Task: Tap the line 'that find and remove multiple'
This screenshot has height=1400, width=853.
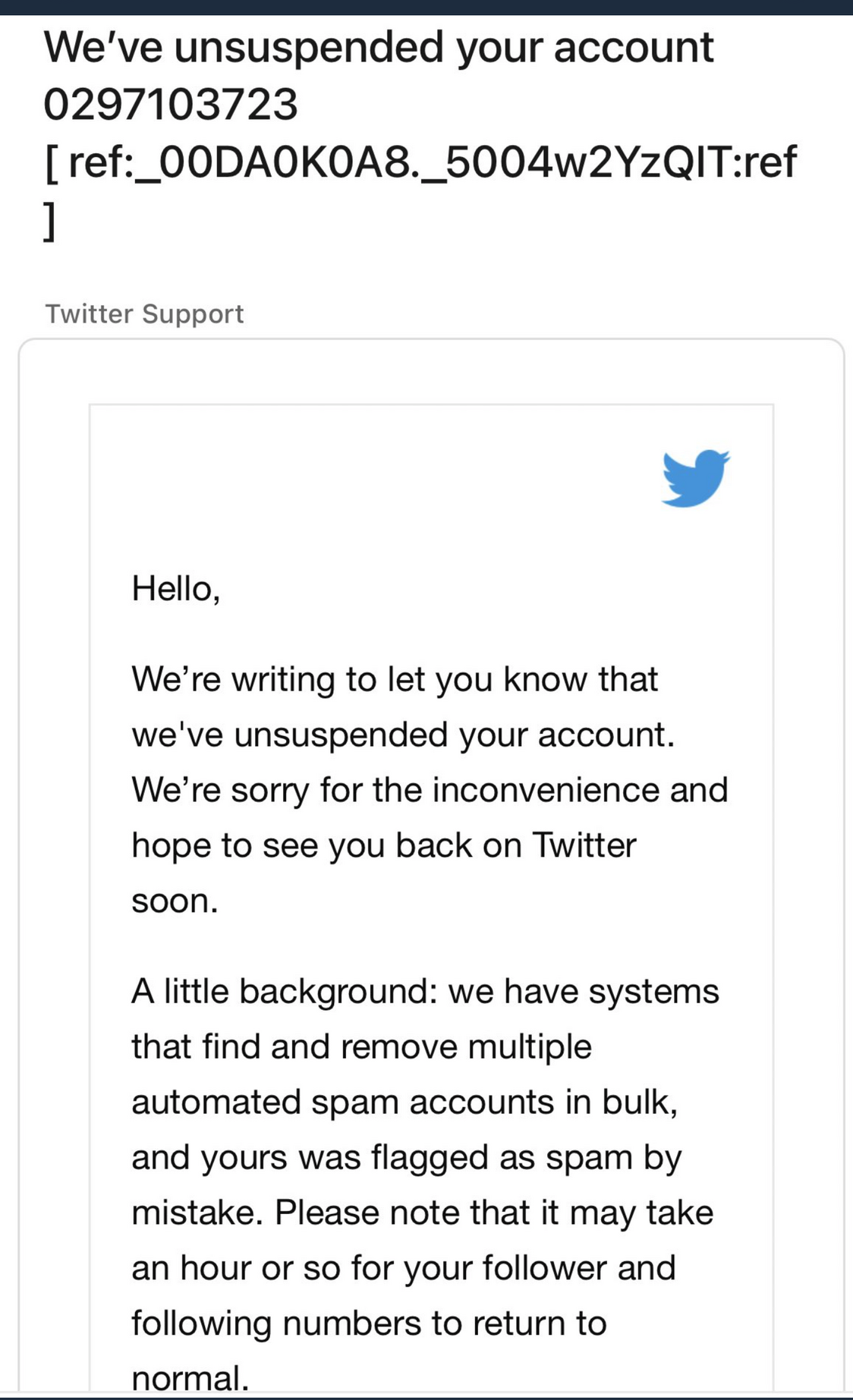Action: click(x=361, y=1046)
